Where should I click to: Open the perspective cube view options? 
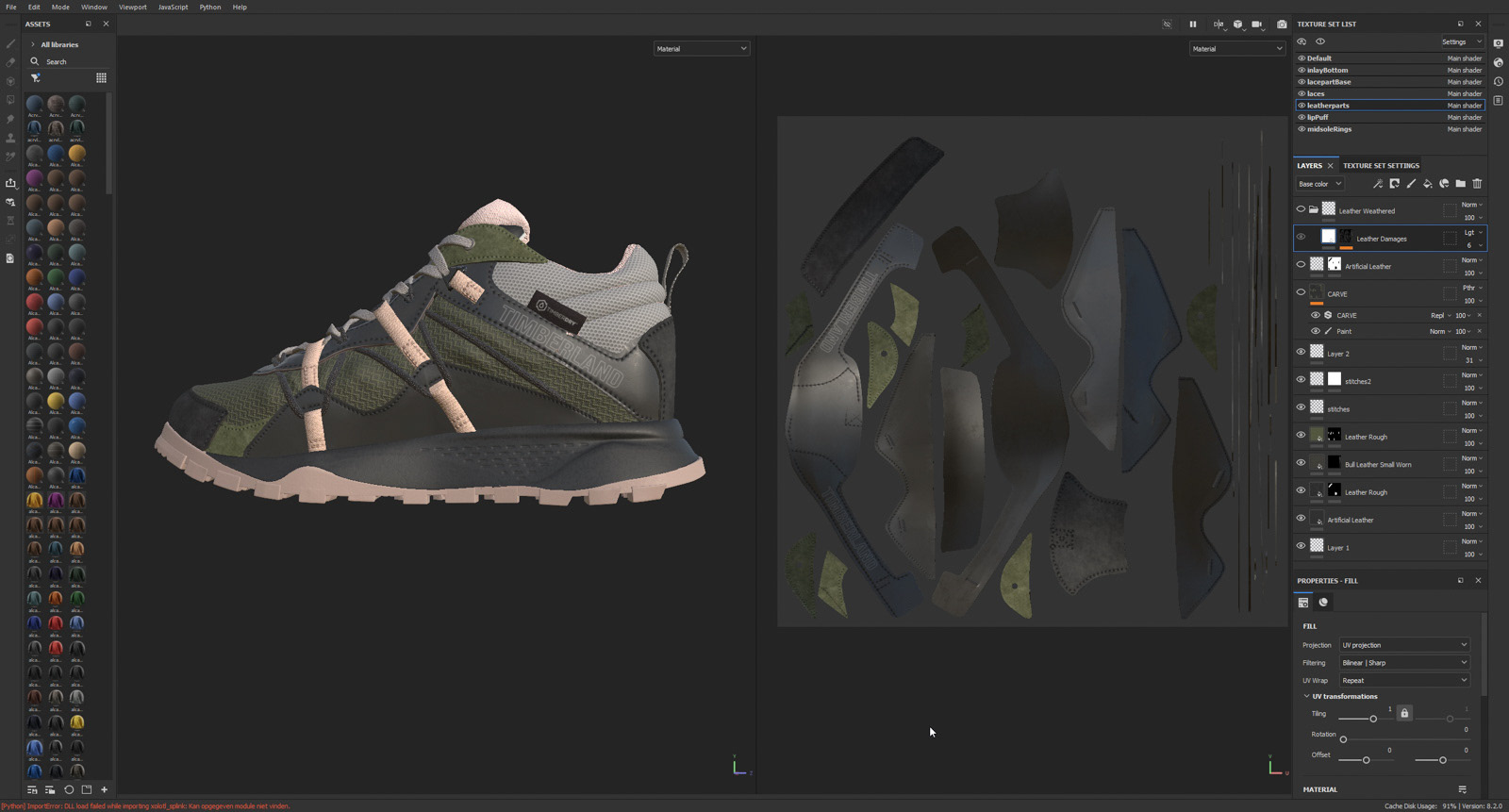[x=1238, y=25]
